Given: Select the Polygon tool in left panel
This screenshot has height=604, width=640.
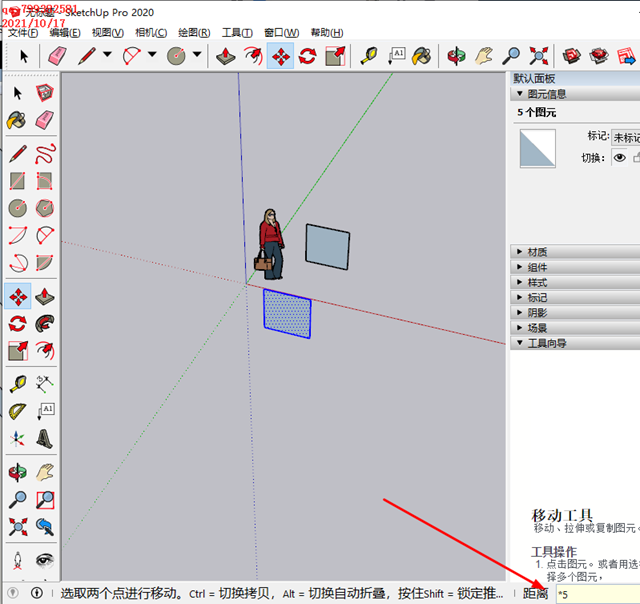Looking at the screenshot, I should click(x=44, y=208).
